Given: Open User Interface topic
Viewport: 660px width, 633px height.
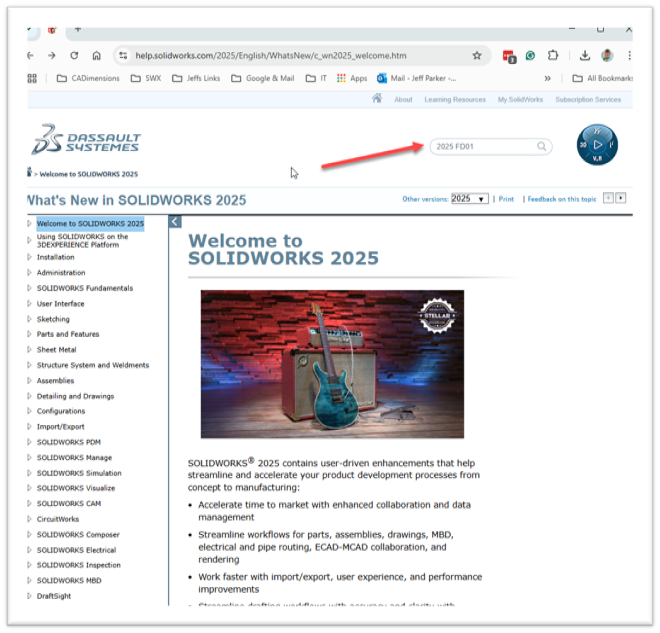Looking at the screenshot, I should coord(60,303).
